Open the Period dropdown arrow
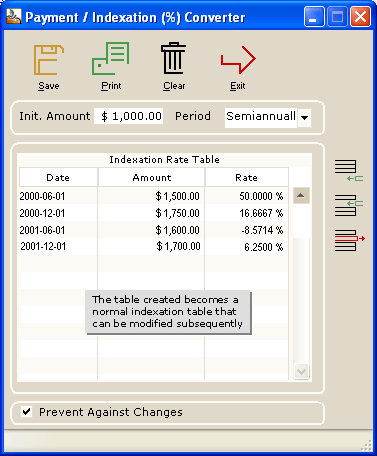Viewport: 377px width, 456px height. (304, 117)
